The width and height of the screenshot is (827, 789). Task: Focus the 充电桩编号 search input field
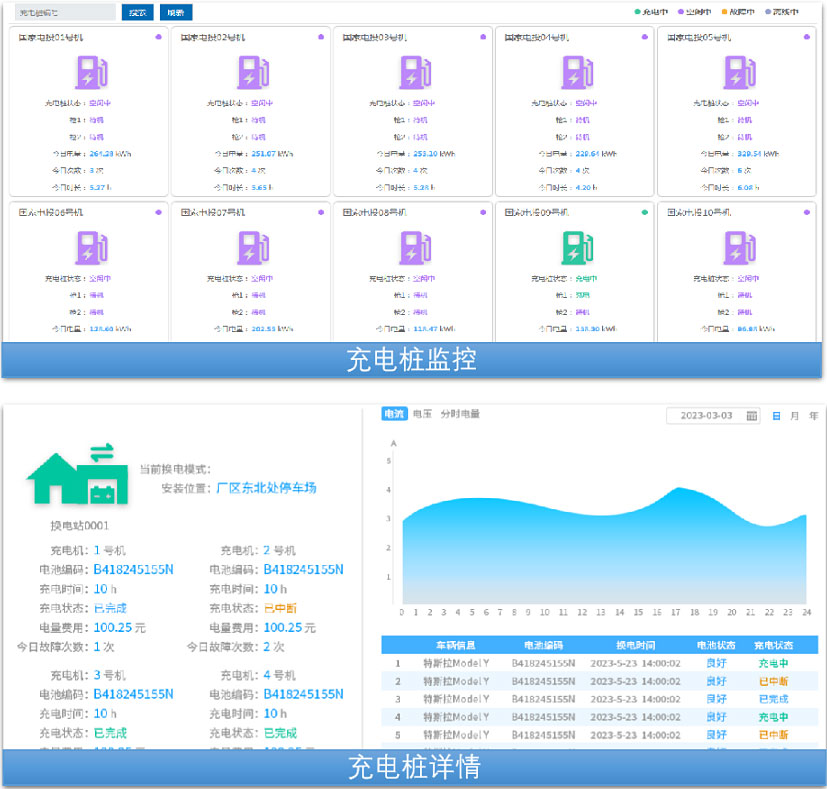[x=66, y=13]
